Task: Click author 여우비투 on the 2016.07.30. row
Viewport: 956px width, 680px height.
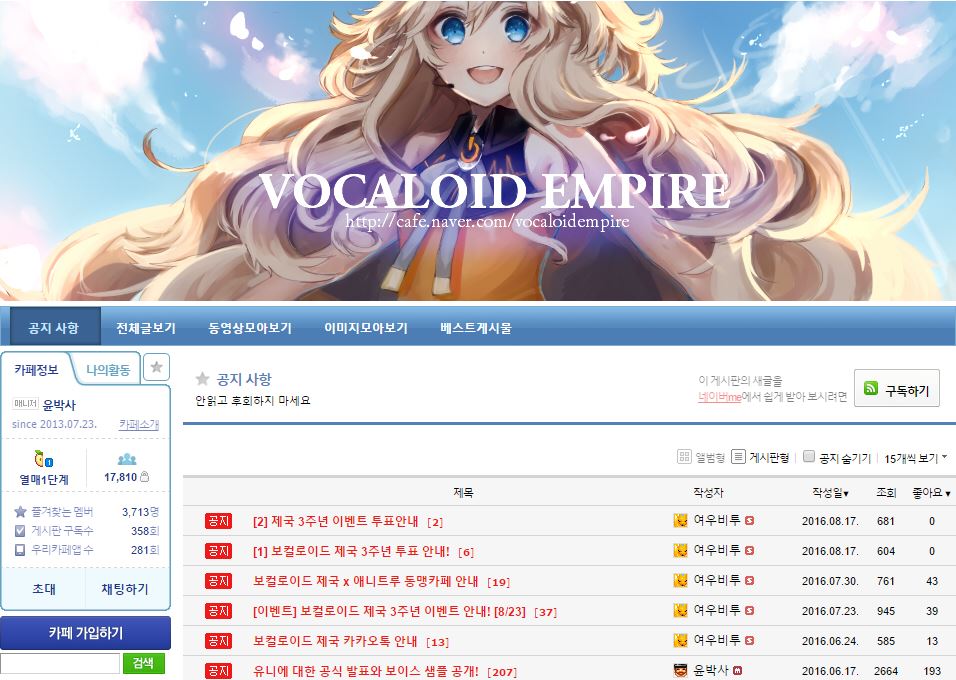Action: pos(716,580)
